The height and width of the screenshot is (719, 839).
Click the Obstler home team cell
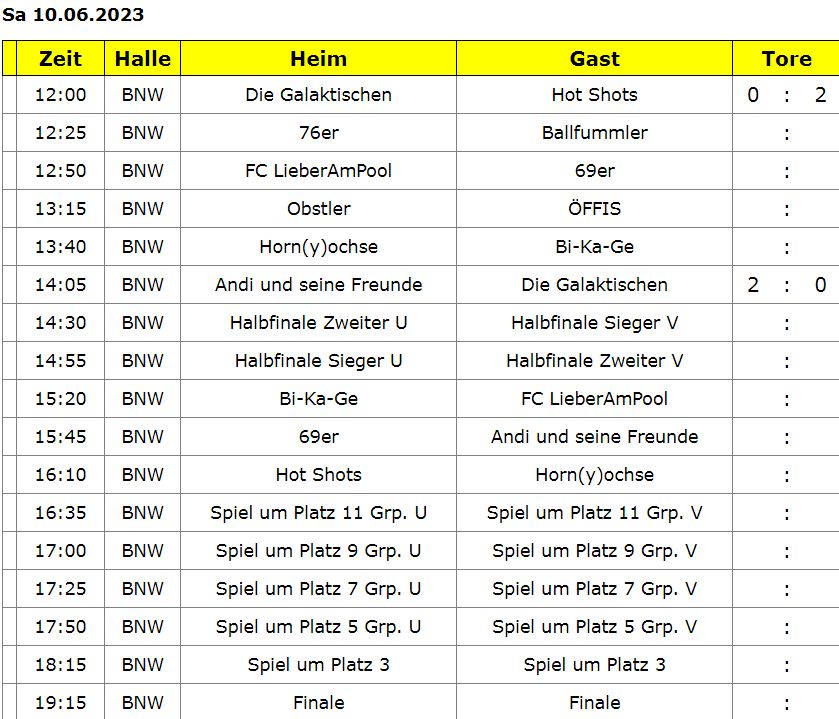tap(318, 209)
